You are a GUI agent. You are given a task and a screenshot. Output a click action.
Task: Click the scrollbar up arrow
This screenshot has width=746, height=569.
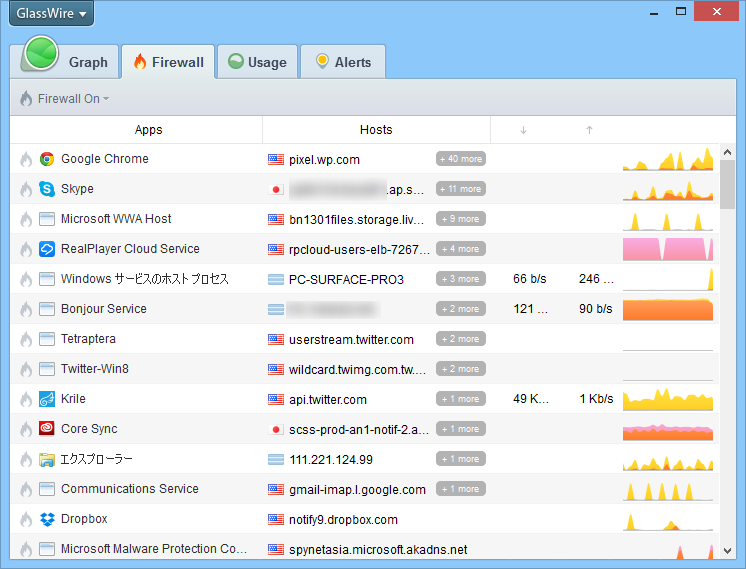pyautogui.click(x=727, y=152)
